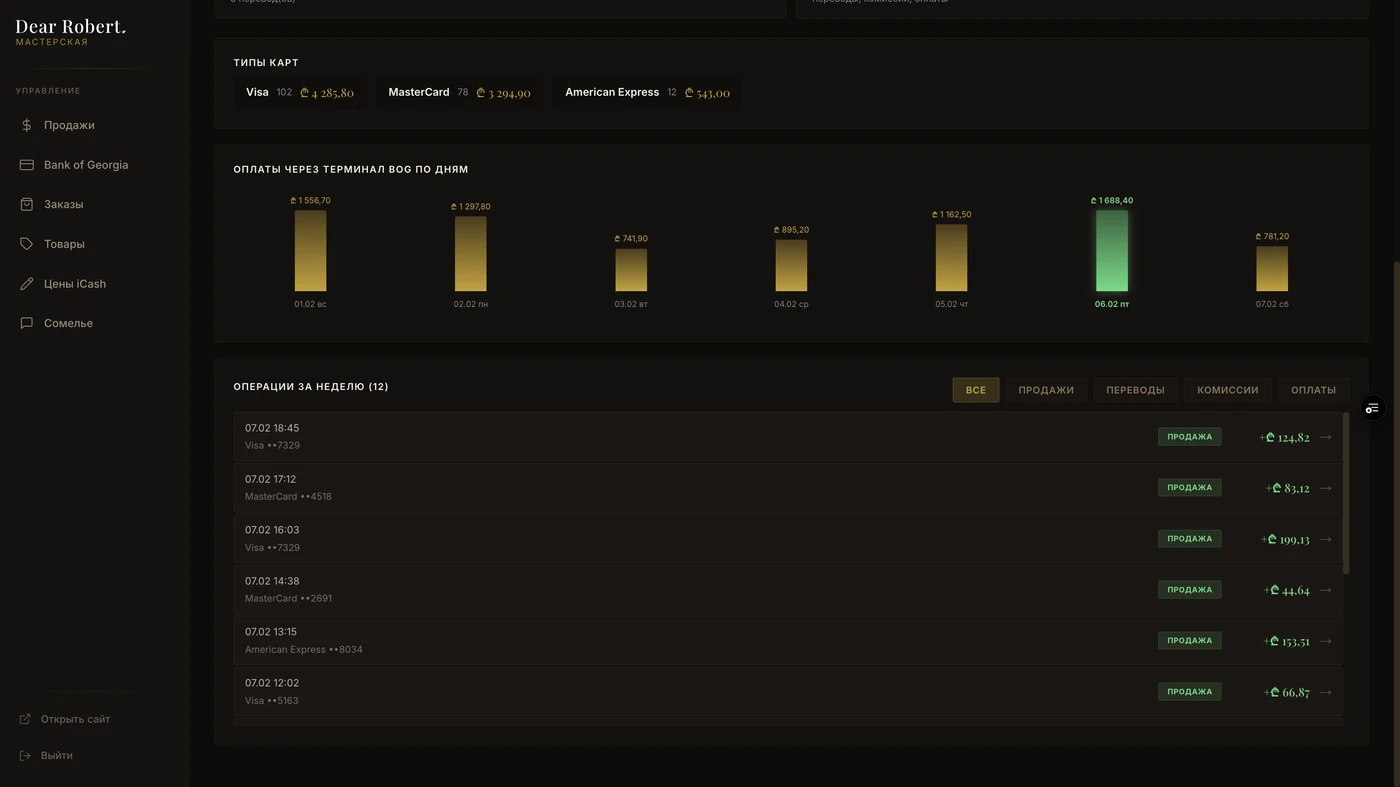
Task: Select the ВСЕ filter tab
Action: pos(975,390)
